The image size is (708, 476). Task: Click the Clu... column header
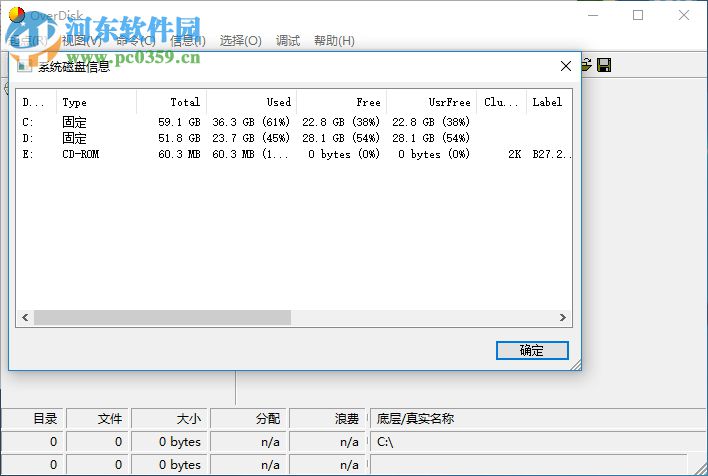(x=501, y=102)
